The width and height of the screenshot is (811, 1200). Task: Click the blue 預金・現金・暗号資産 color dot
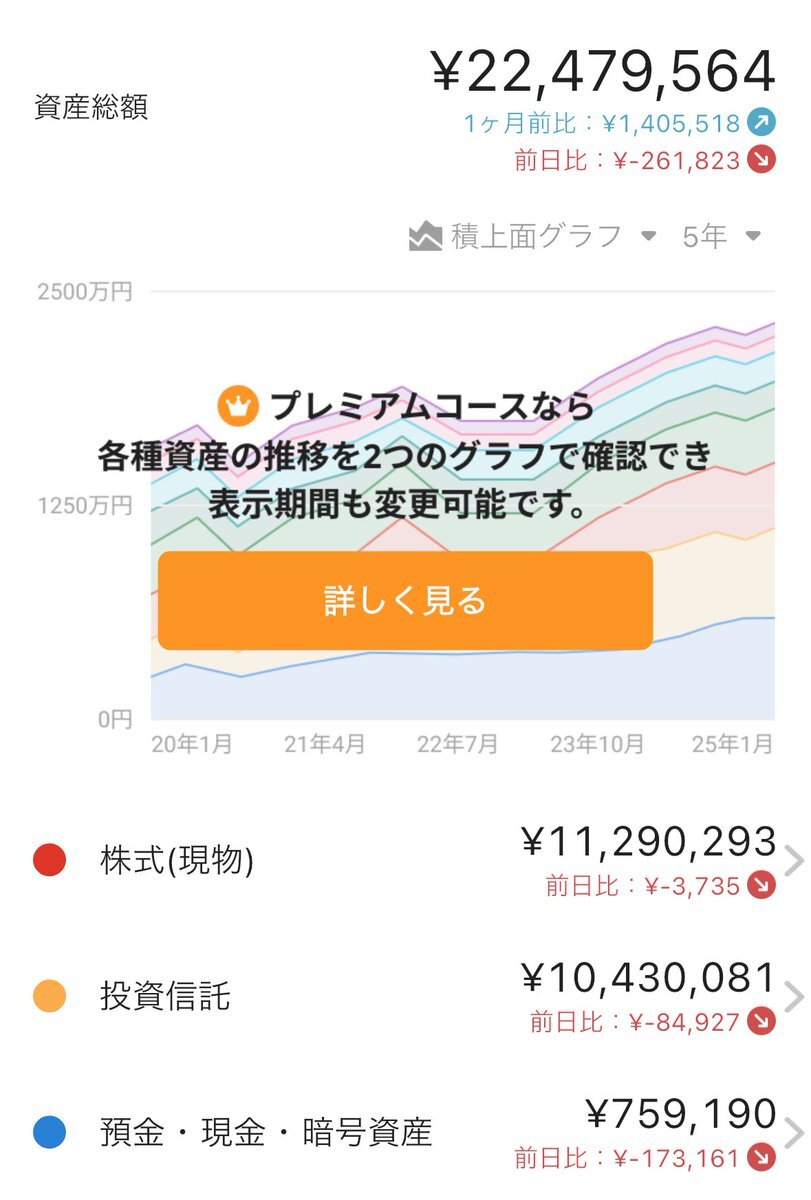[x=50, y=1133]
